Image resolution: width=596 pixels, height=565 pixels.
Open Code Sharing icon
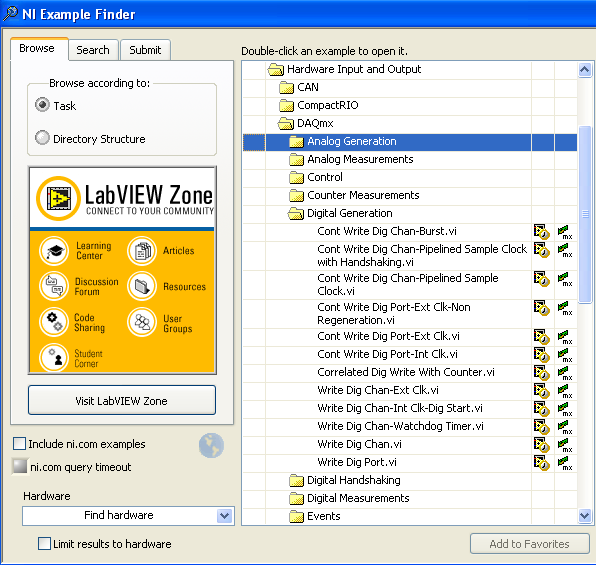point(54,322)
